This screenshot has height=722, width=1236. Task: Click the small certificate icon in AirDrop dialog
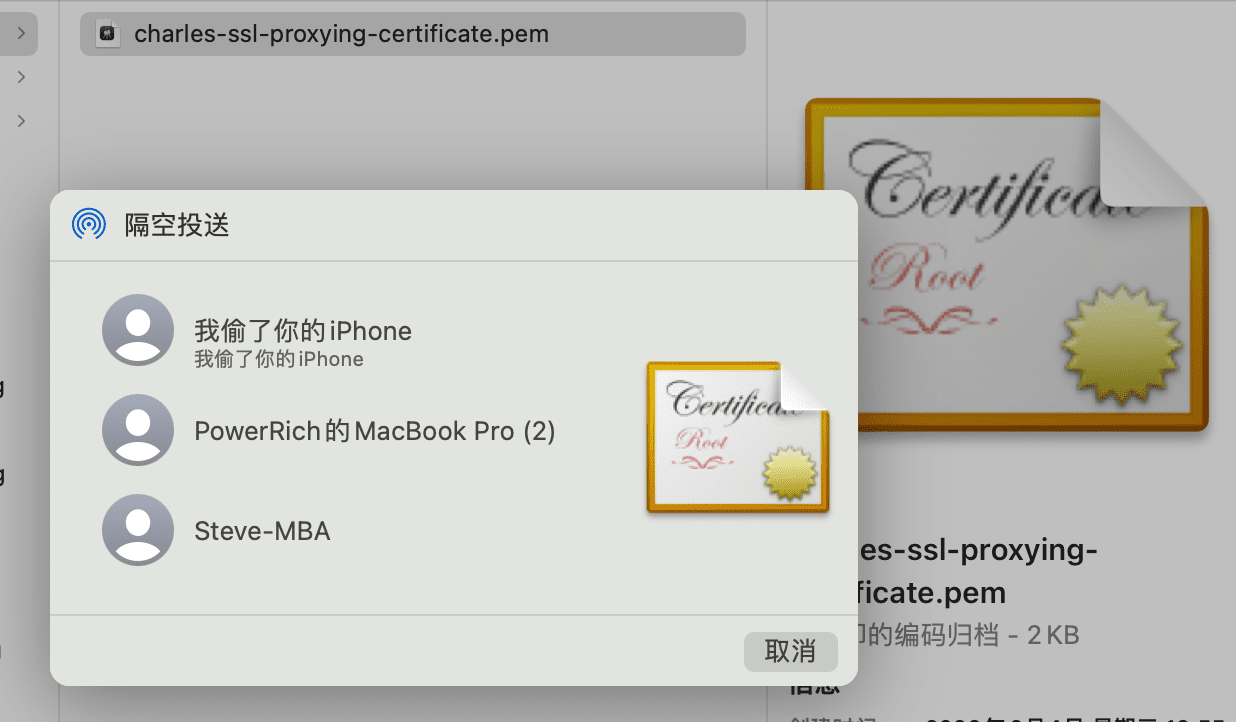(737, 438)
